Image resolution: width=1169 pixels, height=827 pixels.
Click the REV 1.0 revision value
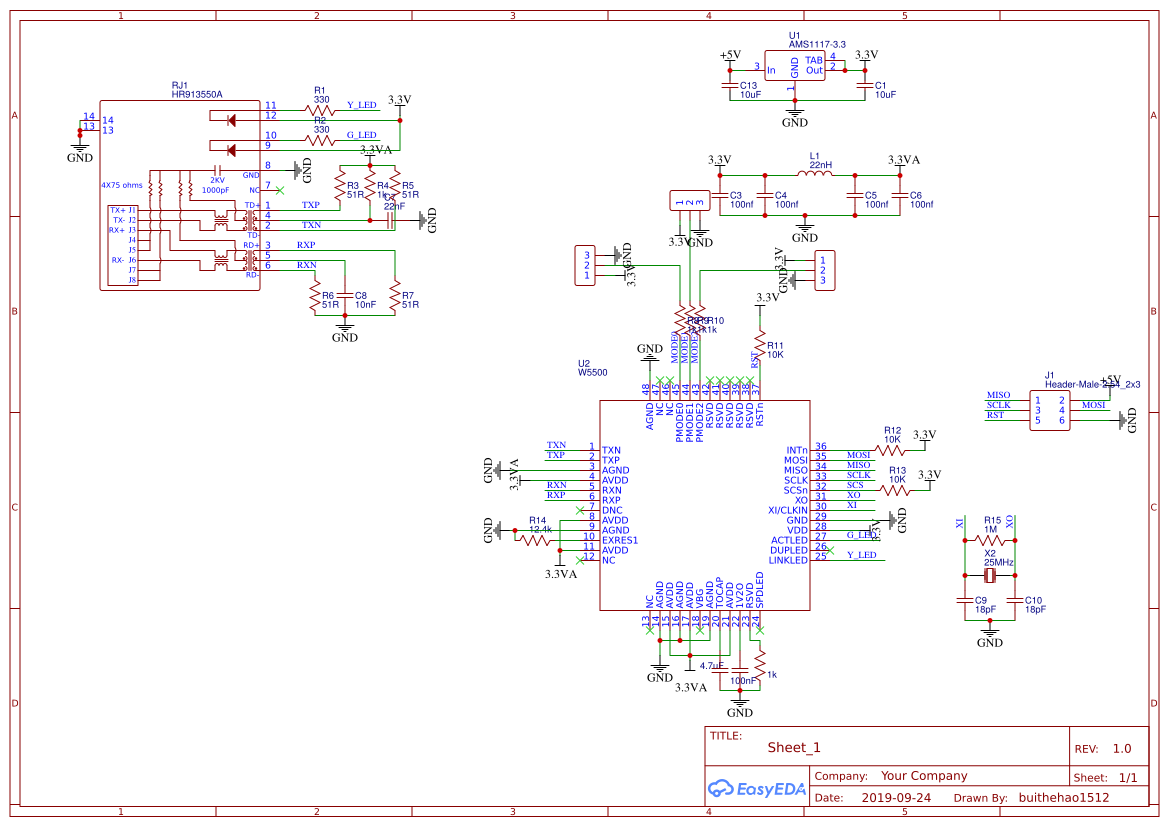tap(1121, 749)
